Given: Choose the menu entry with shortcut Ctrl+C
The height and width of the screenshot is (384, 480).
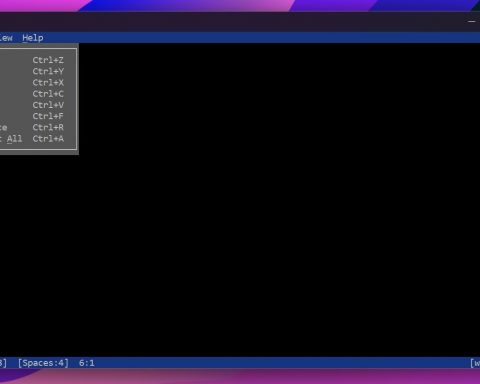Looking at the screenshot, I should click(38, 94).
